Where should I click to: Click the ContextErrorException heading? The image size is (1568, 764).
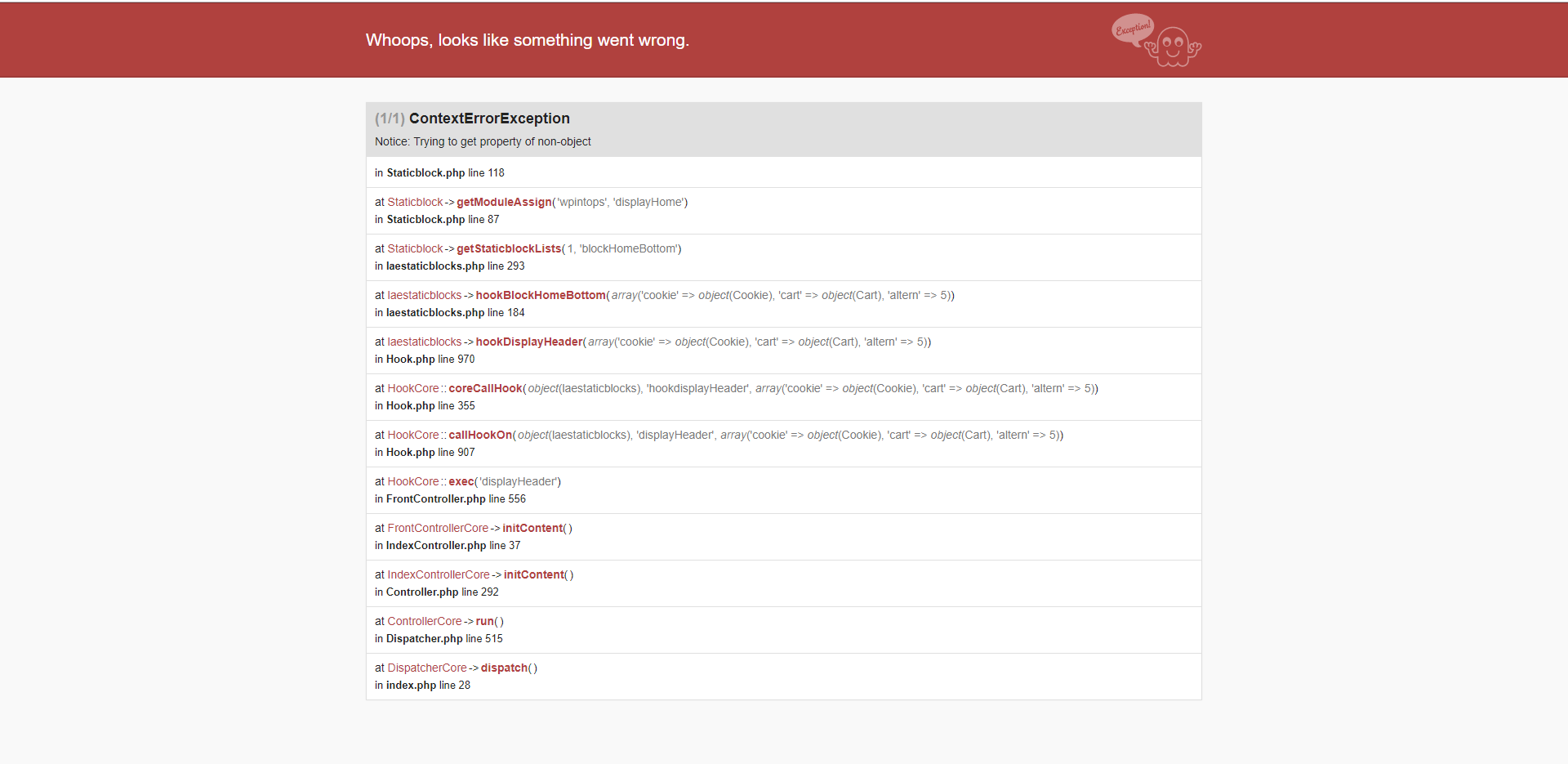tap(489, 118)
